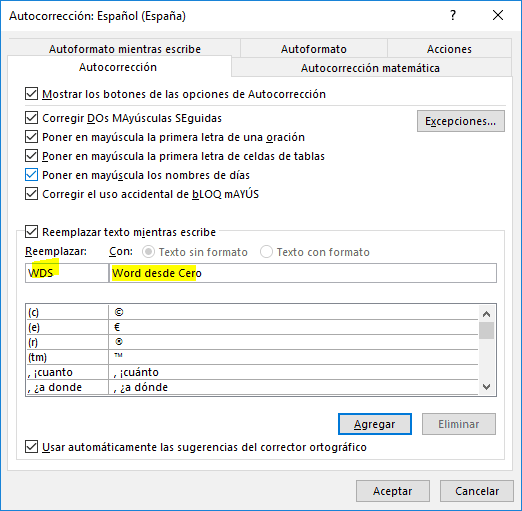Click the Agregar button
This screenshot has height=511, width=522.
click(375, 424)
